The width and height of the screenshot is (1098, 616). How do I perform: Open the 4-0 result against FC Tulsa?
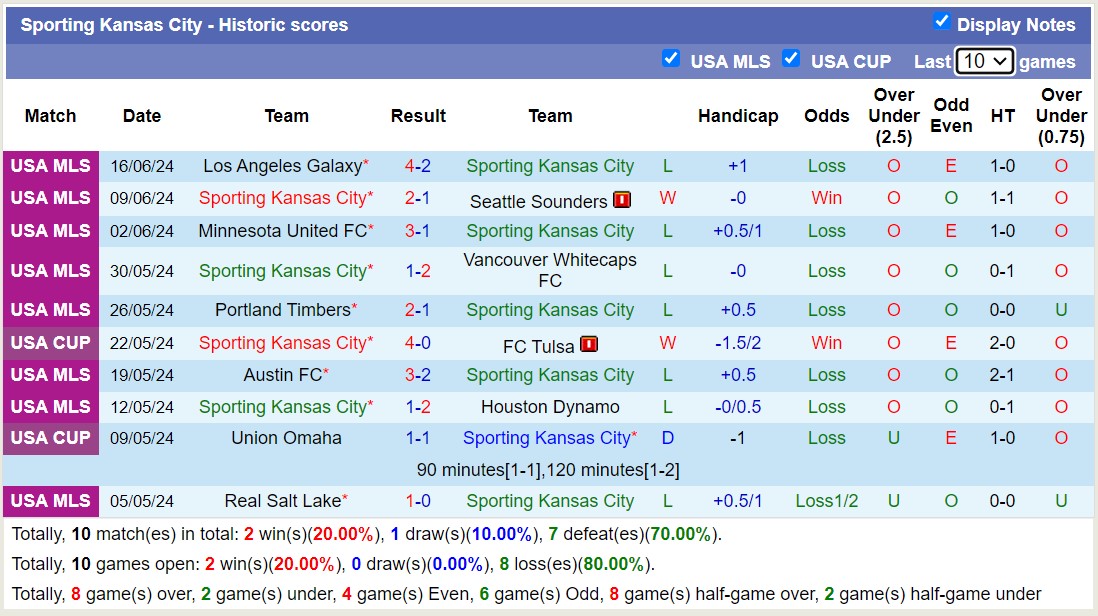418,343
